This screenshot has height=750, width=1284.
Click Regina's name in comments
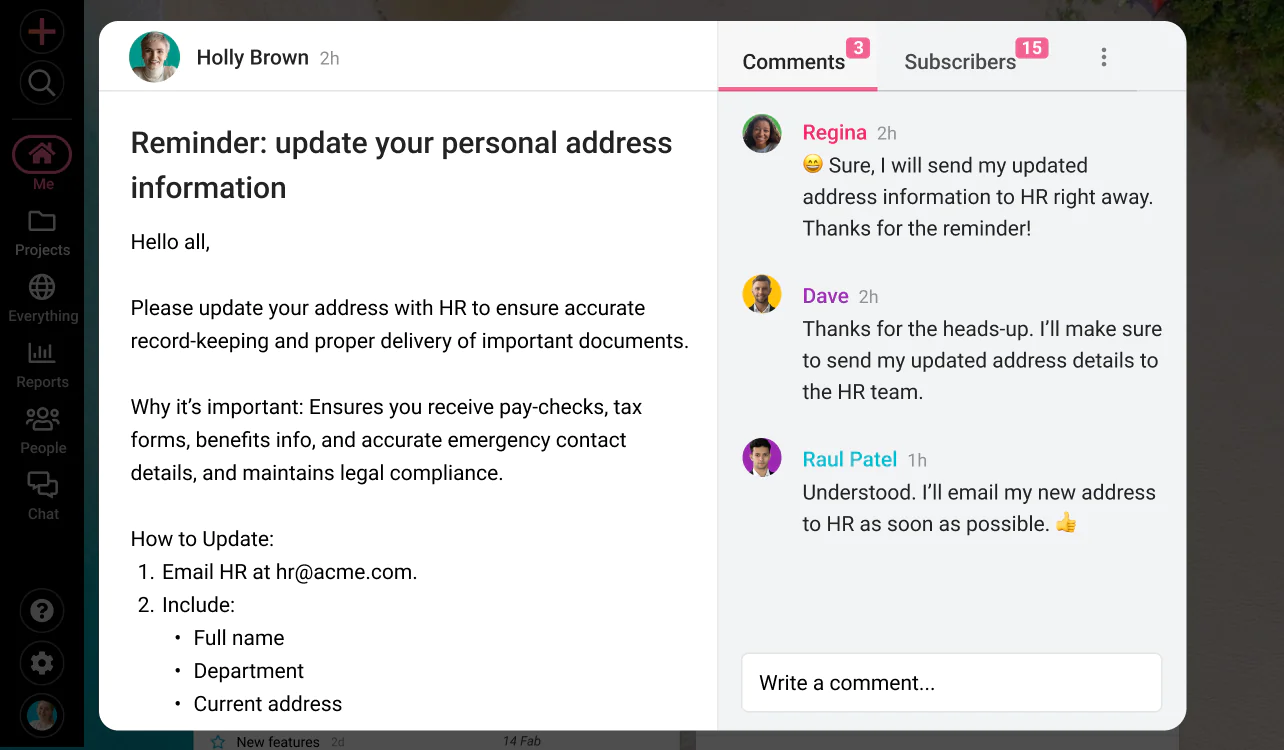click(x=834, y=133)
